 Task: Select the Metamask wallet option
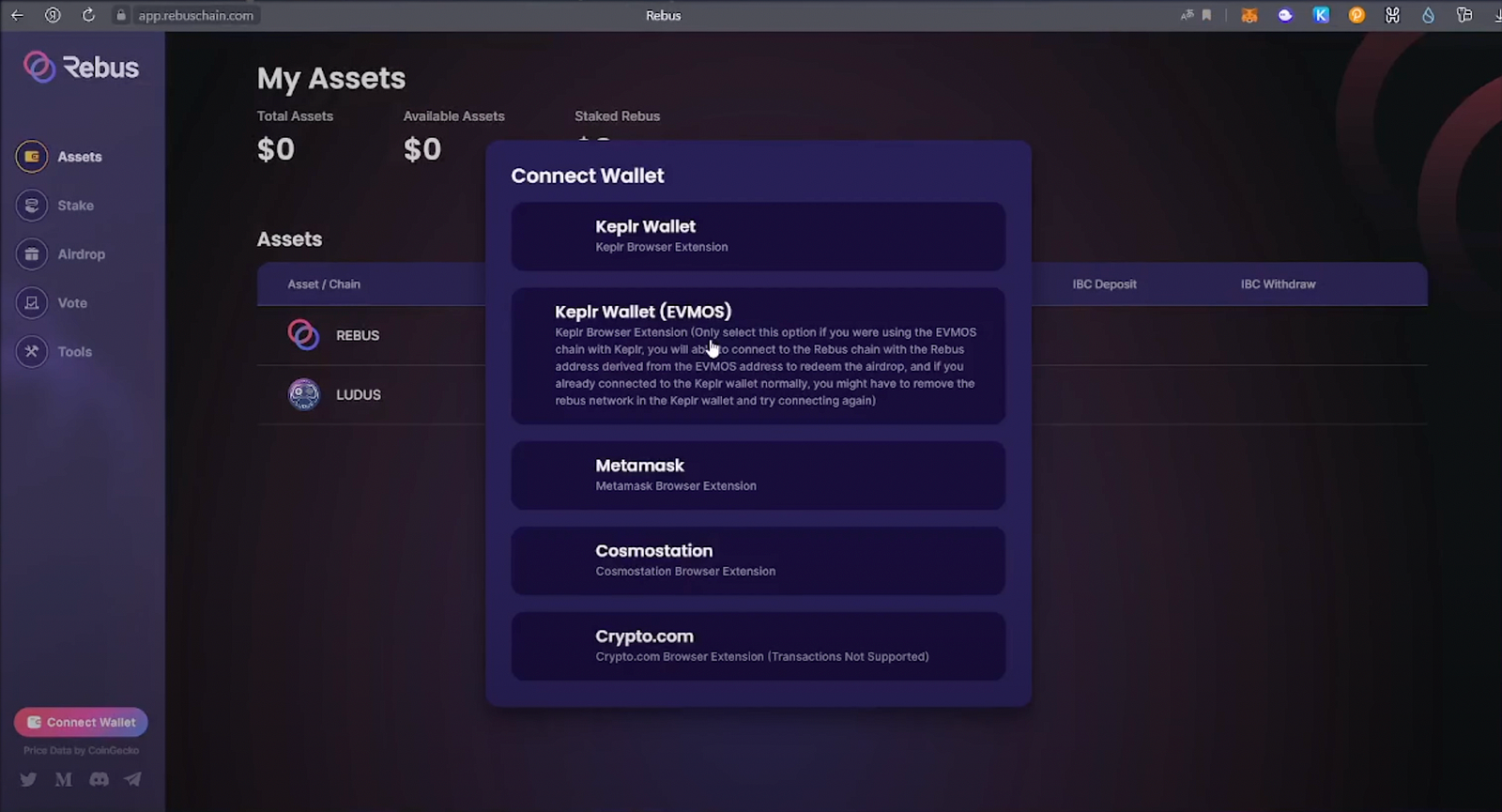(x=759, y=476)
